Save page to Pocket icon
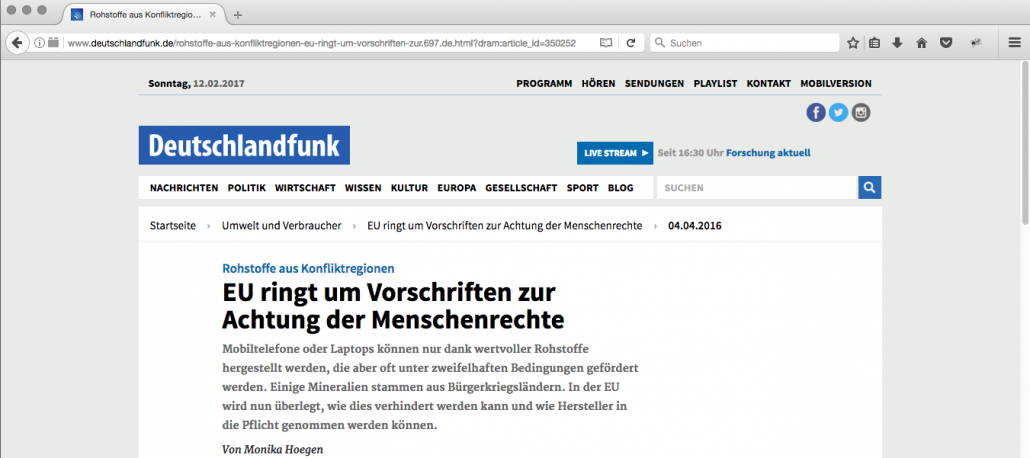1030x458 pixels. (946, 43)
